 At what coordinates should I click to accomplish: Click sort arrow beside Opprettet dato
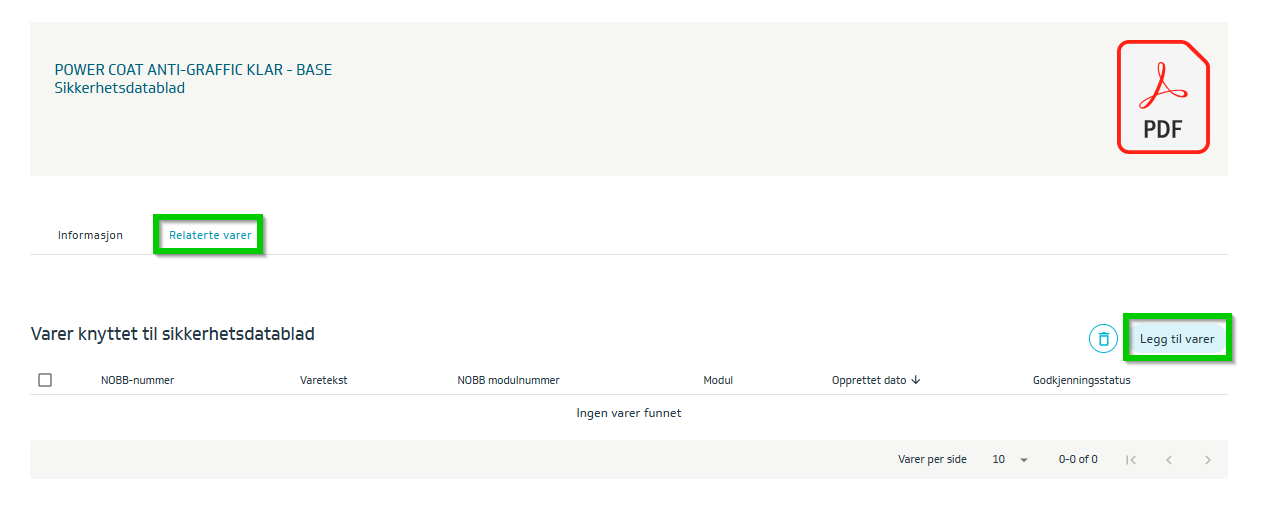click(916, 380)
